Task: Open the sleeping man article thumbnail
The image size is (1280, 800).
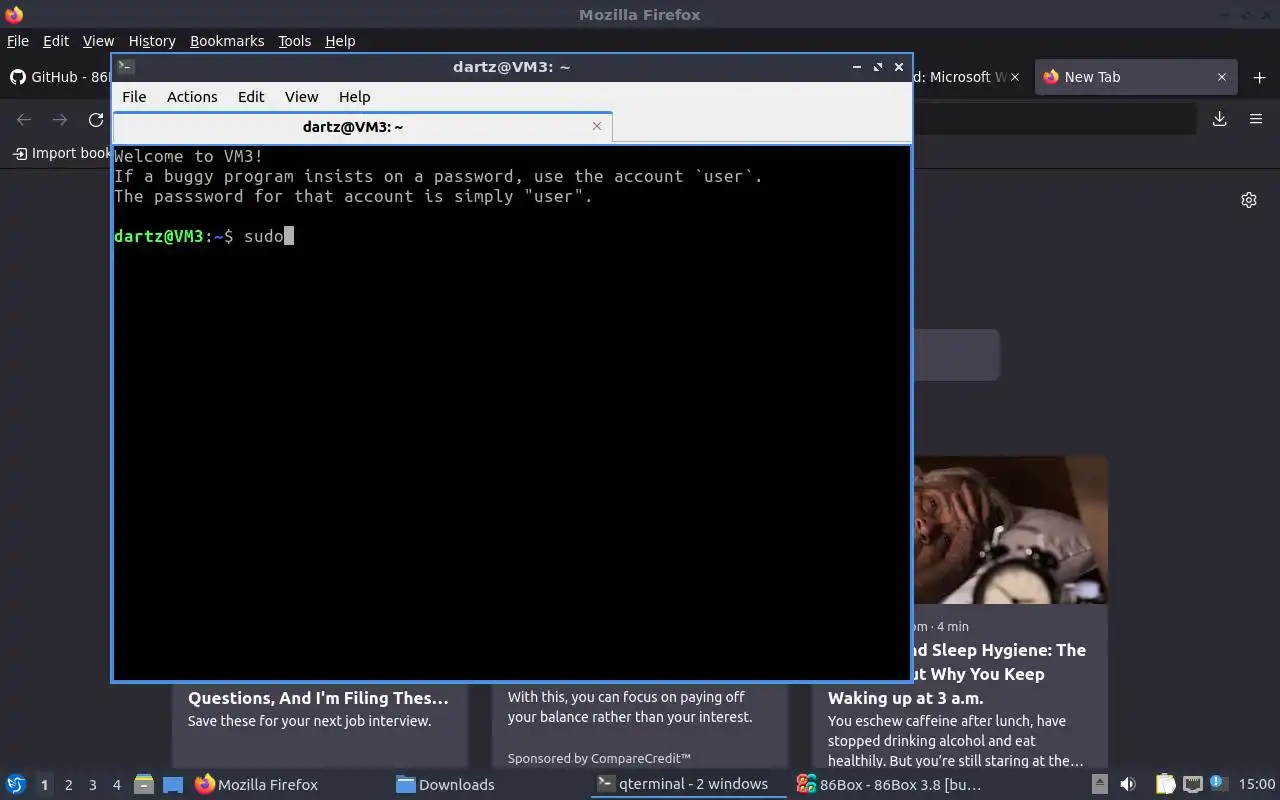Action: [x=1010, y=530]
